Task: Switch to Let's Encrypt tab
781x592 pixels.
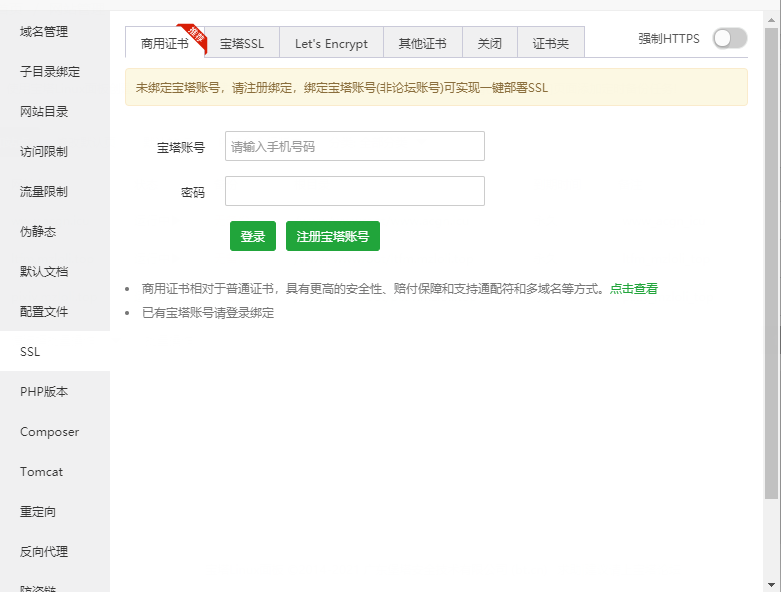Action: [x=331, y=43]
